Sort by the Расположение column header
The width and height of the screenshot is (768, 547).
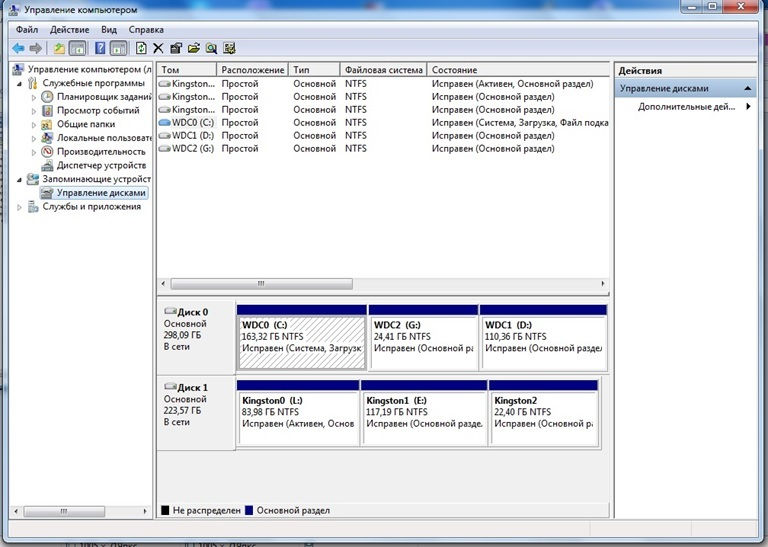point(252,70)
